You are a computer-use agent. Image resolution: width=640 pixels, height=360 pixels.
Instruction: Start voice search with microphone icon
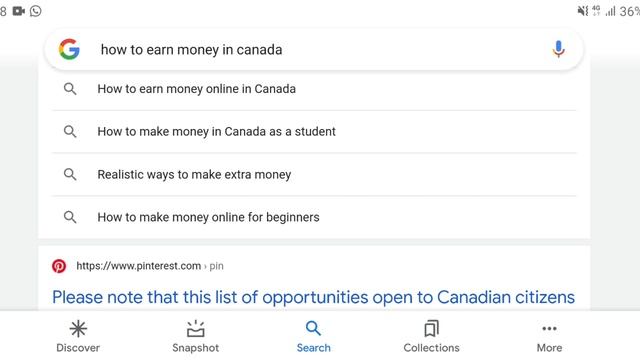pyautogui.click(x=558, y=49)
